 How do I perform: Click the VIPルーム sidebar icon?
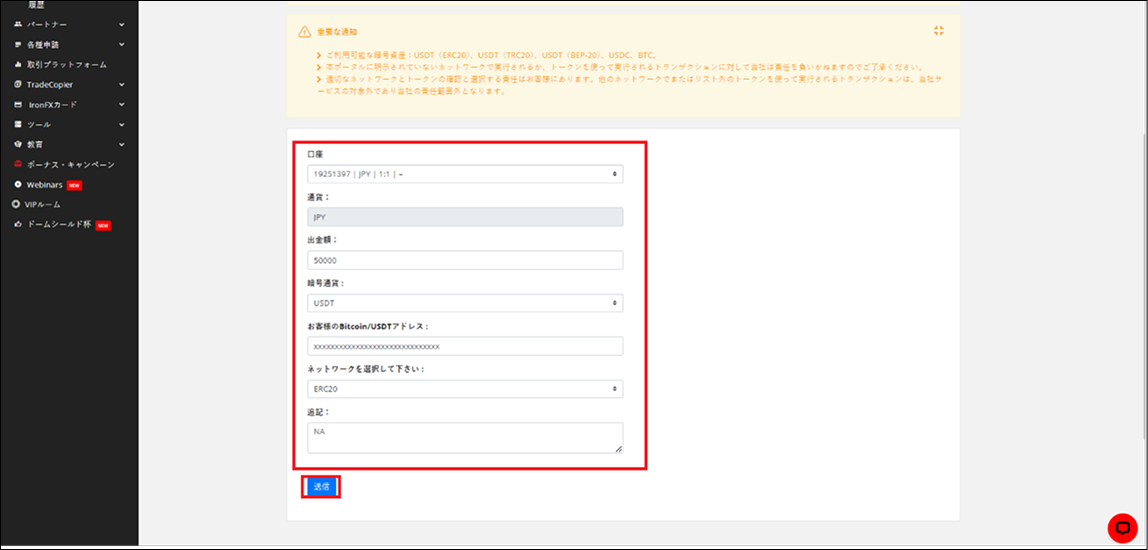tap(16, 204)
